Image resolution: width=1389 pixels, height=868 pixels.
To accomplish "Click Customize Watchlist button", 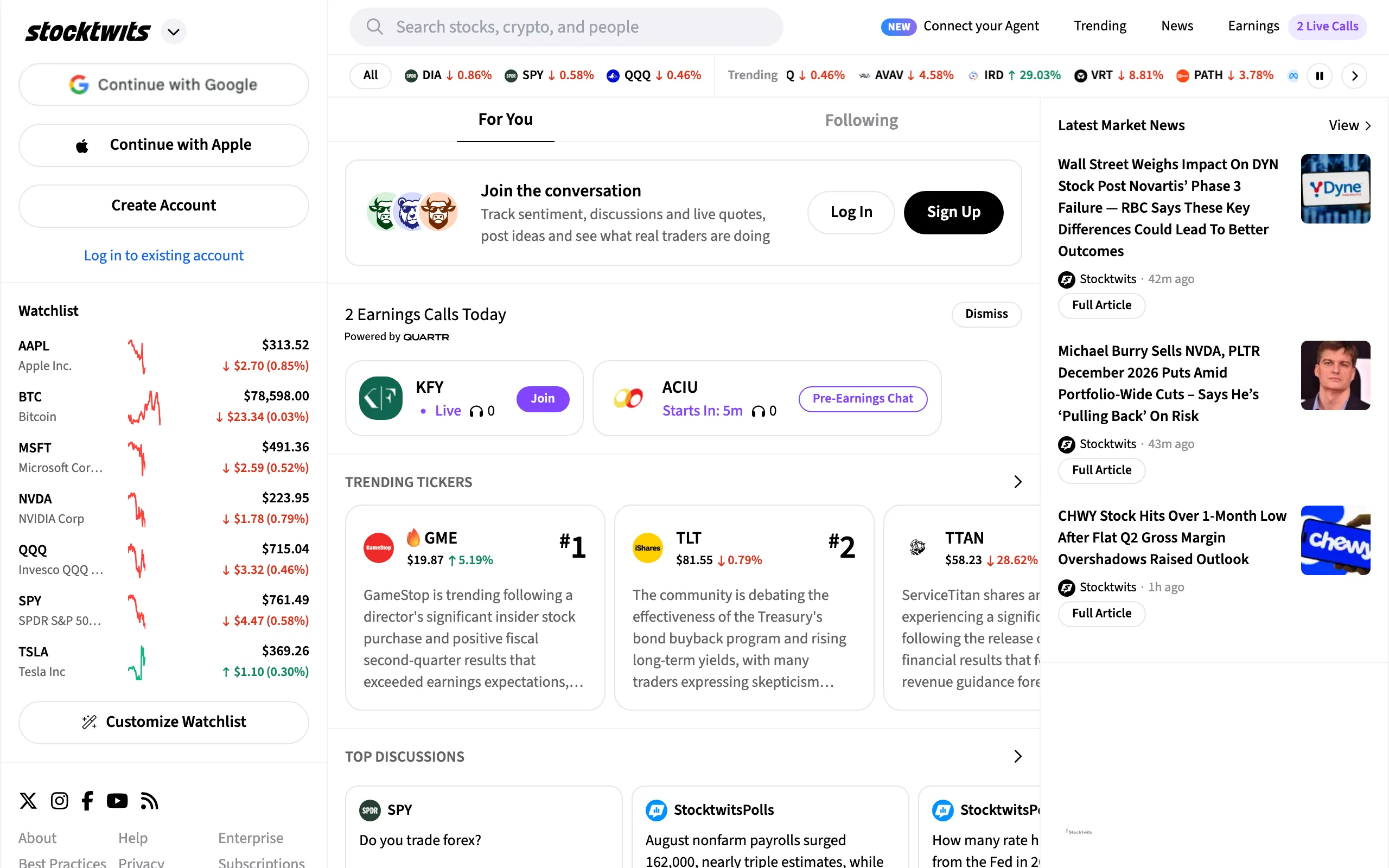I will (163, 722).
